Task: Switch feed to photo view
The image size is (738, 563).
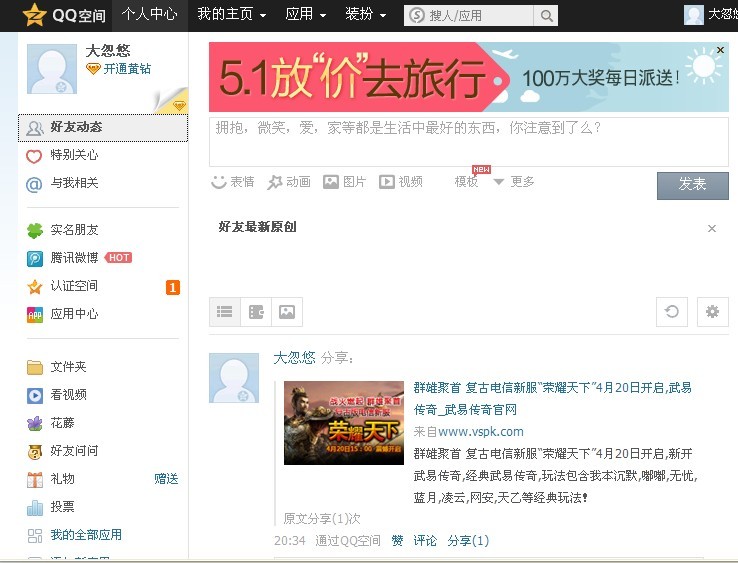Action: pos(287,312)
